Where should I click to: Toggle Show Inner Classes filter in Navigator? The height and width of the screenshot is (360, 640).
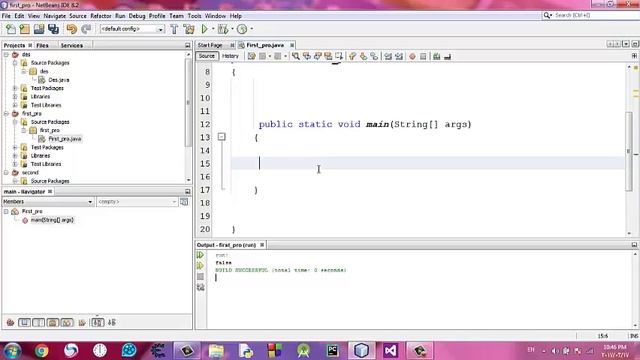pyautogui.click(x=67, y=322)
